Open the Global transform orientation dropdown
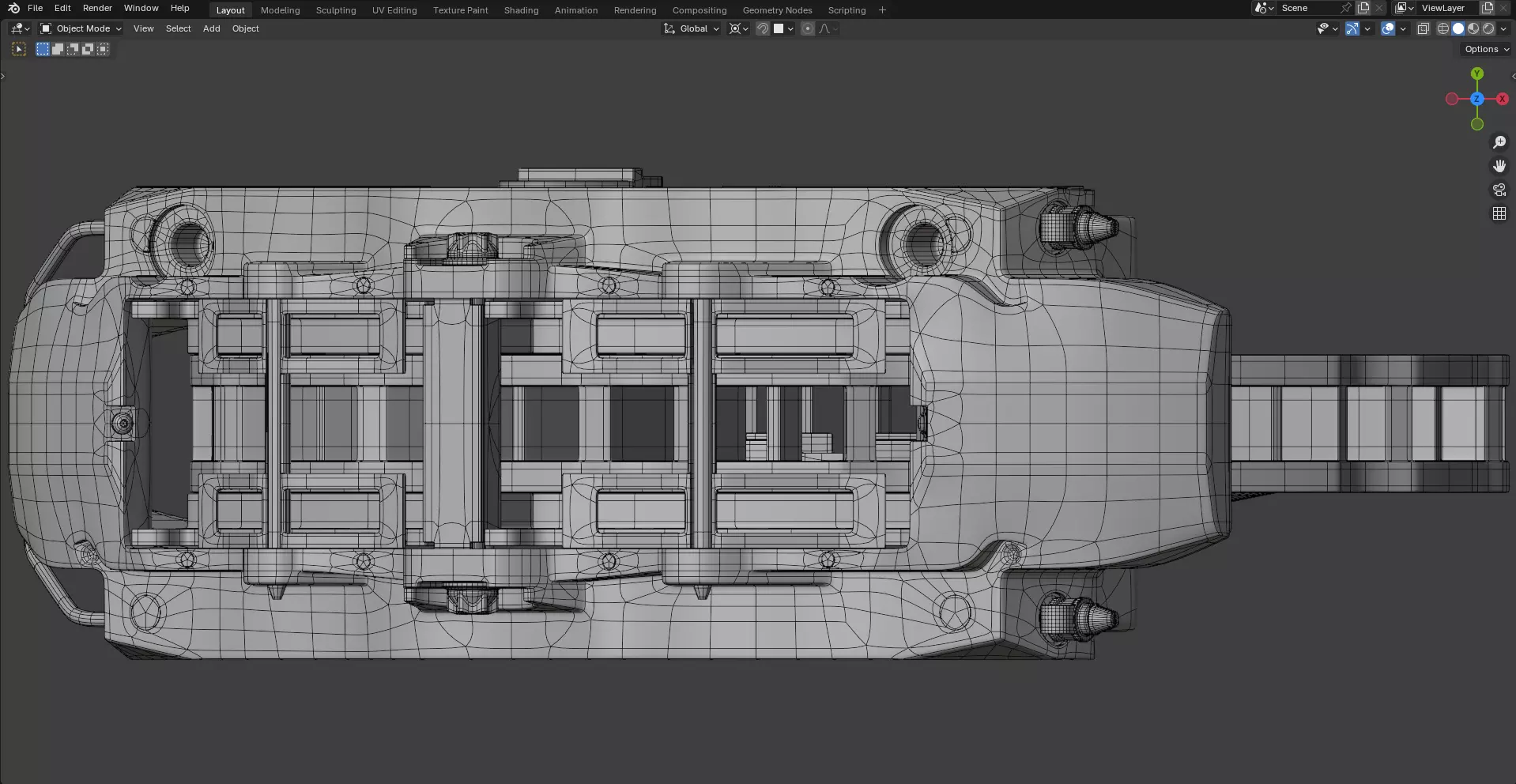 [x=692, y=28]
